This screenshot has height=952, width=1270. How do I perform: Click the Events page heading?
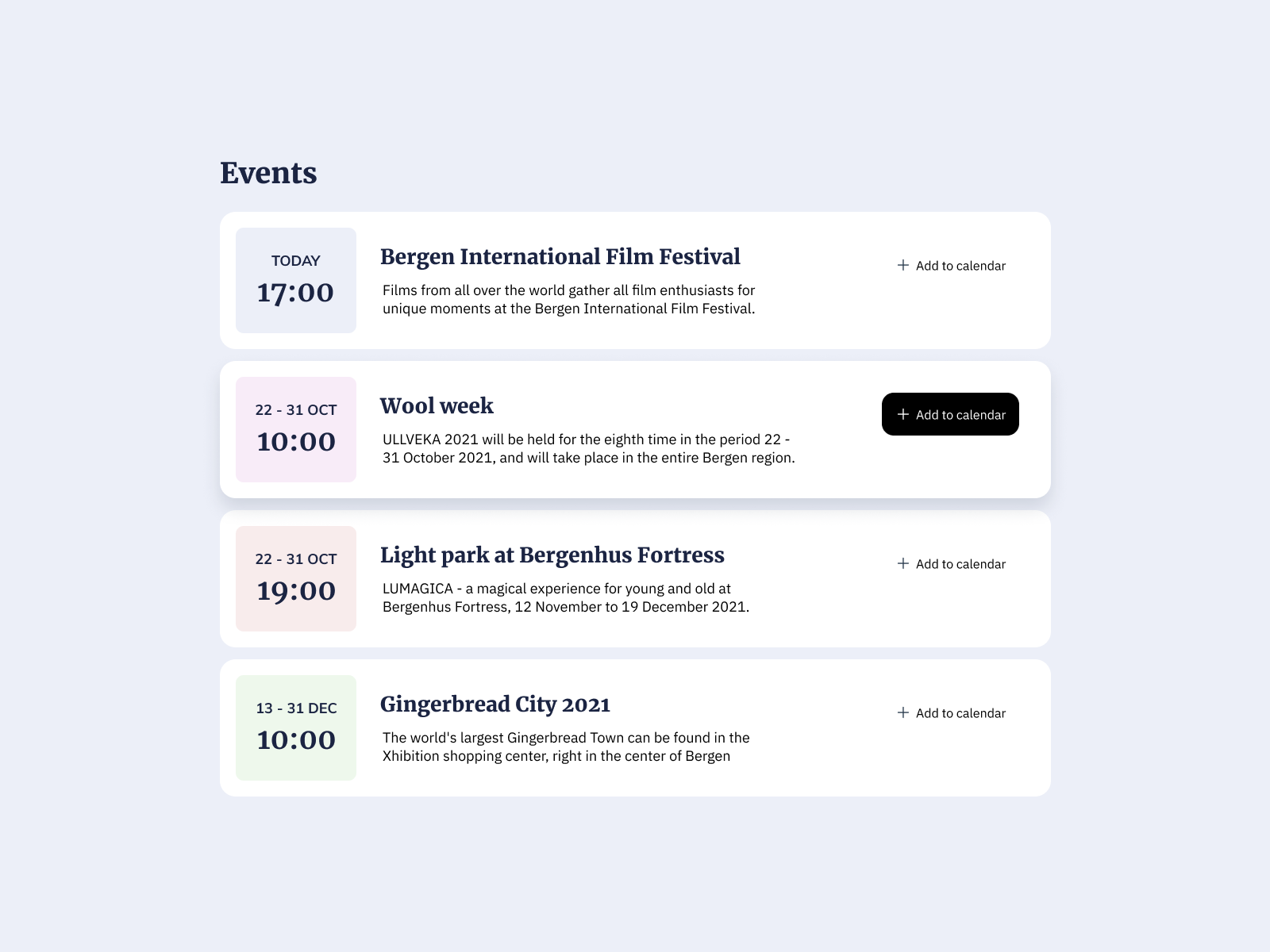point(268,173)
